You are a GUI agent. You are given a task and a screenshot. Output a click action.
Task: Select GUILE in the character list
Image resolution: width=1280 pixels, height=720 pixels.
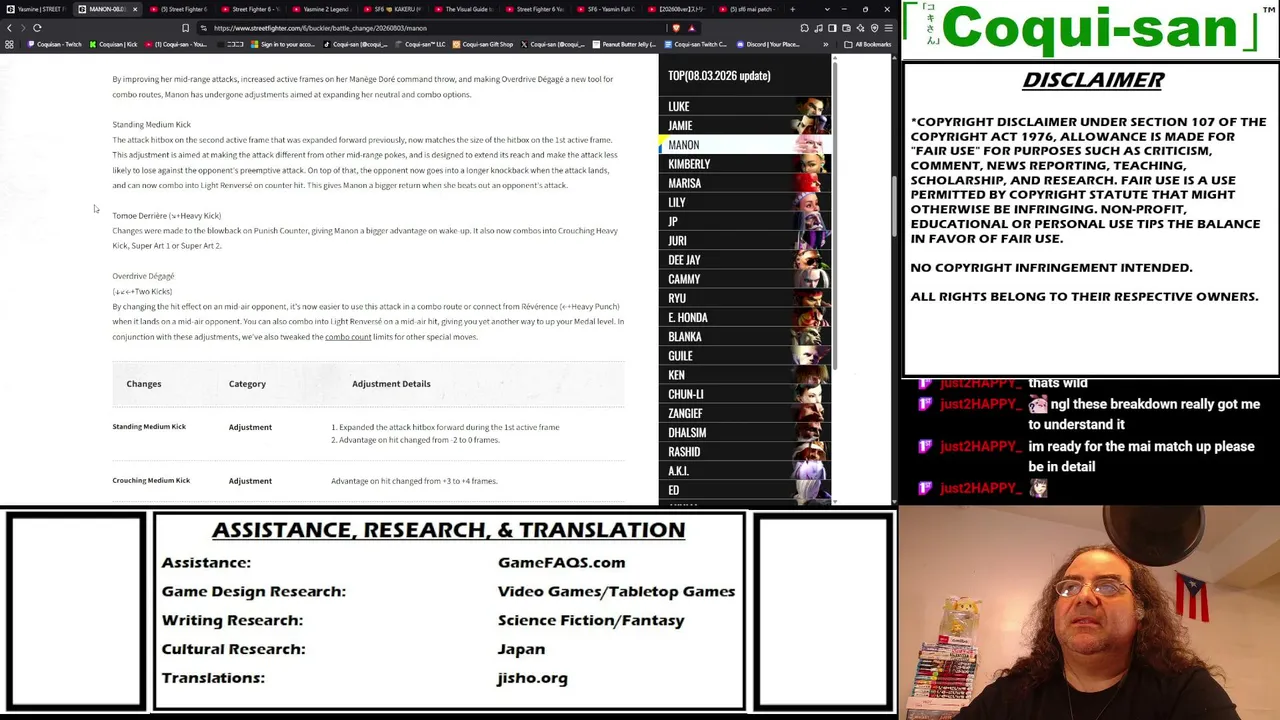pos(745,356)
